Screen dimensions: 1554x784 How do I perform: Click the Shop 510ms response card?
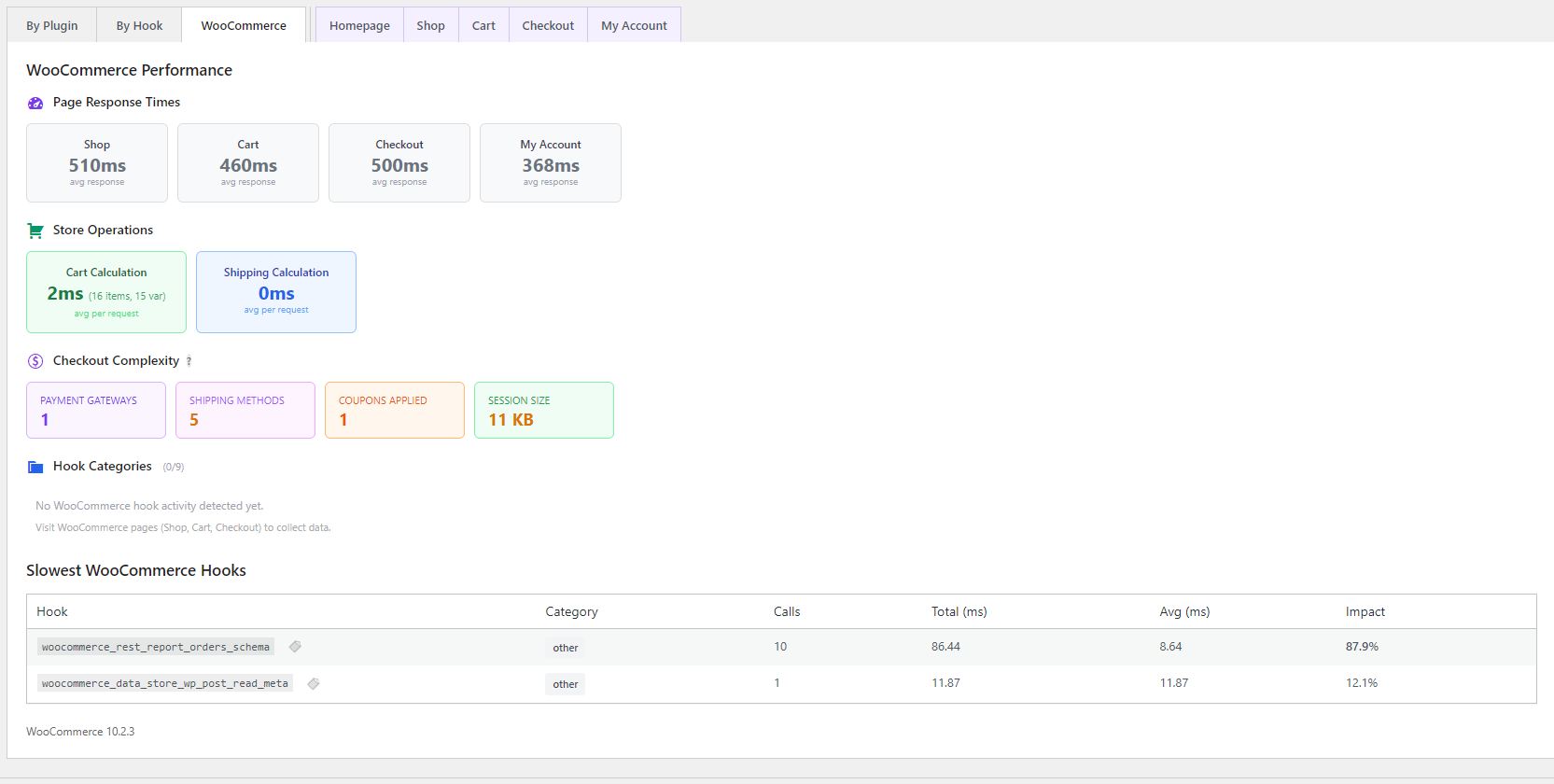coord(97,162)
